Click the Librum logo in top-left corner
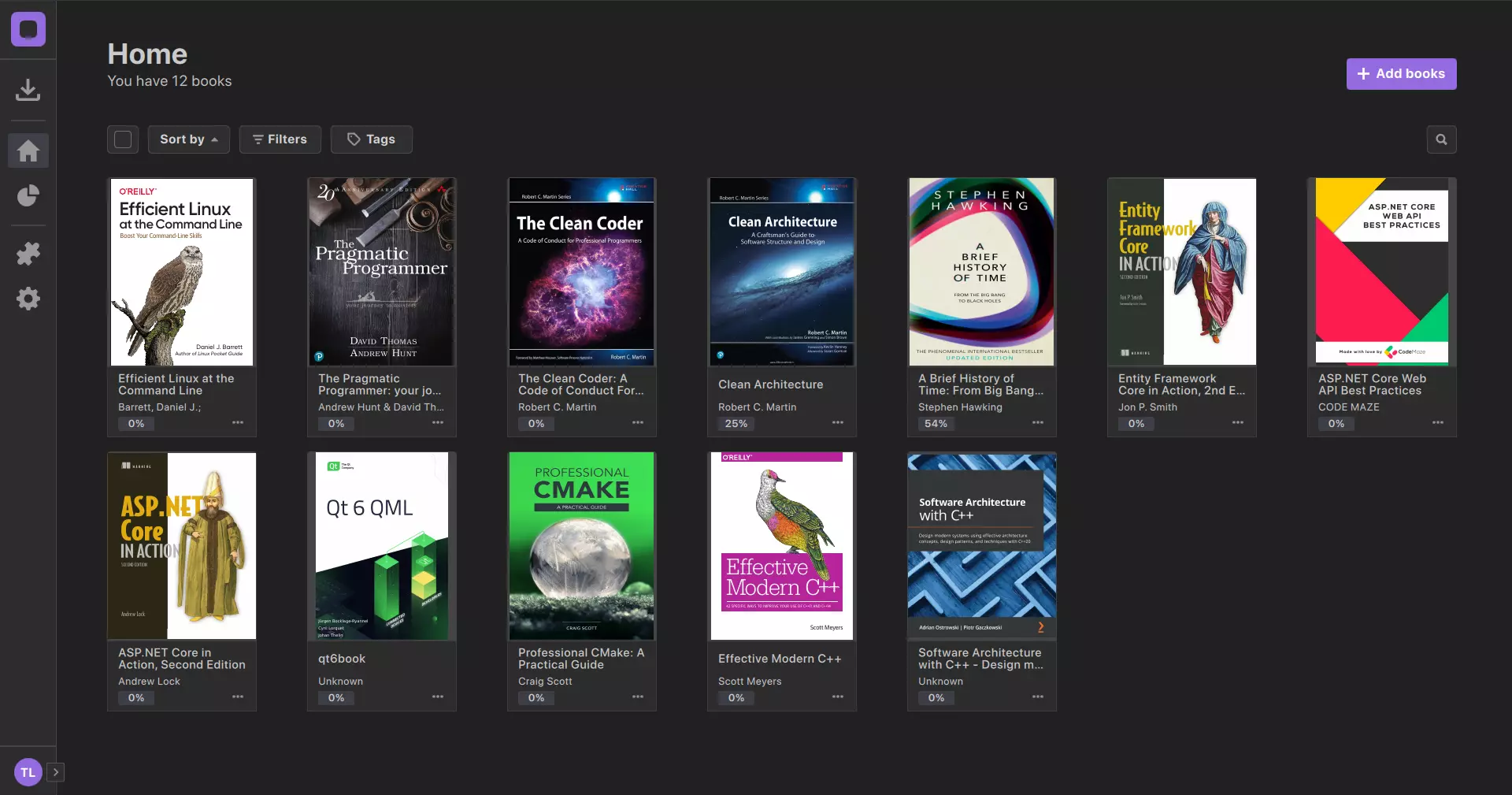 [x=28, y=29]
